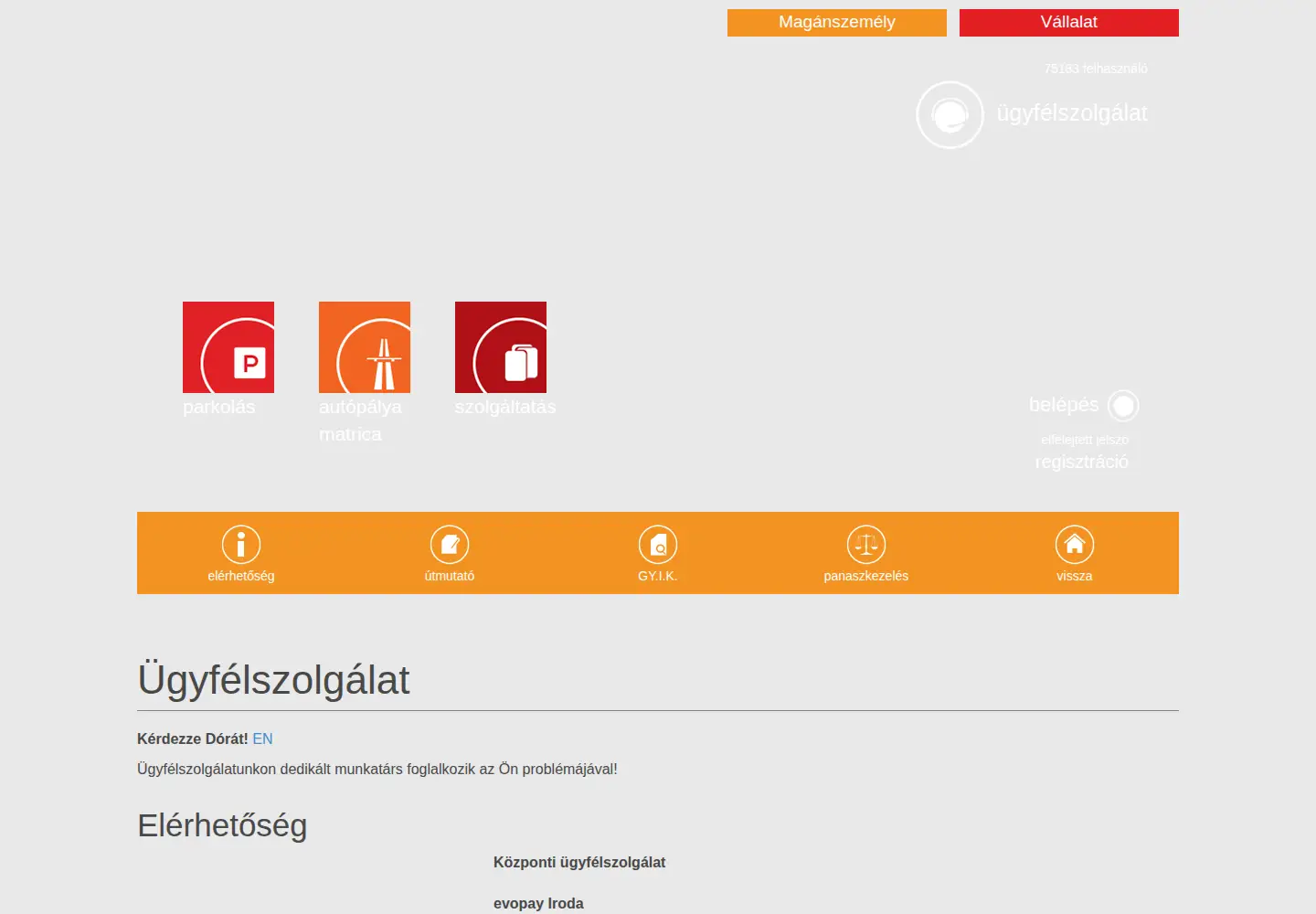Open the GY.I.K. FAQ icon

[x=658, y=545]
